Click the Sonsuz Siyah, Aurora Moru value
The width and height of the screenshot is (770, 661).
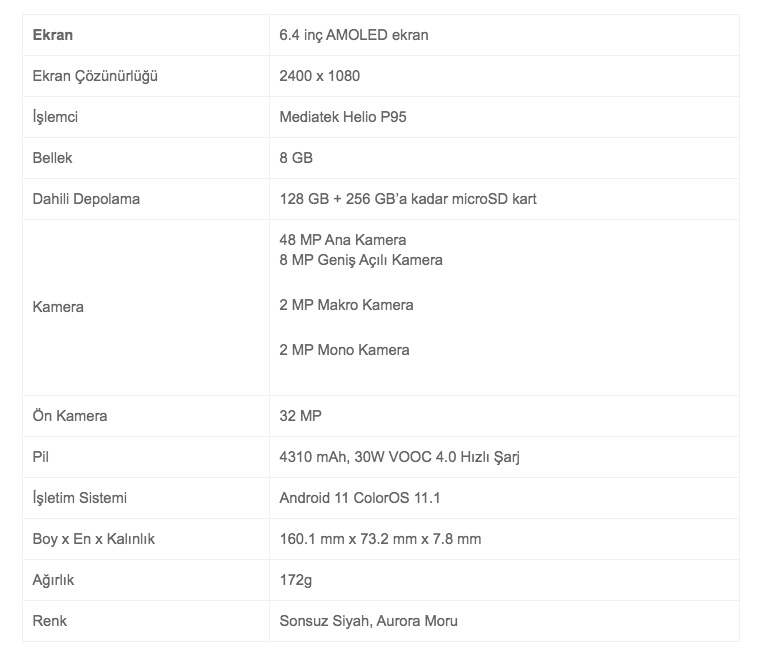pyautogui.click(x=368, y=621)
